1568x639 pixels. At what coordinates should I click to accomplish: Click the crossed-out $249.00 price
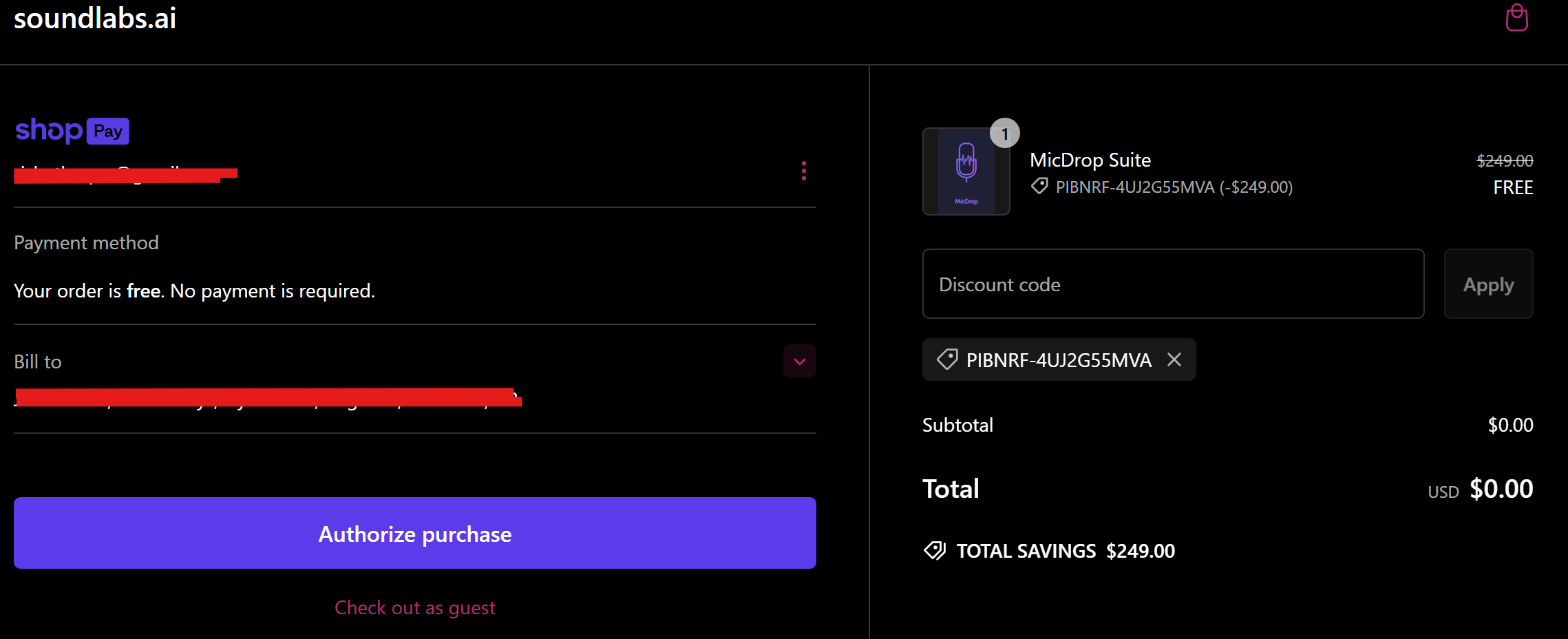click(1505, 161)
